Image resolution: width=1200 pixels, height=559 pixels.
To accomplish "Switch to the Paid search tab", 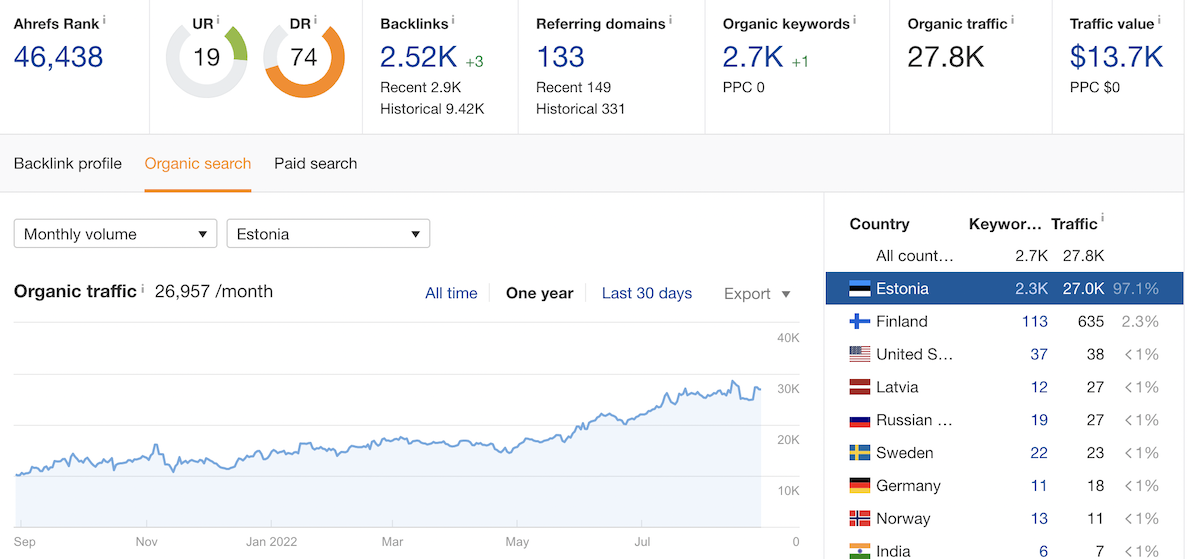I will click(316, 163).
